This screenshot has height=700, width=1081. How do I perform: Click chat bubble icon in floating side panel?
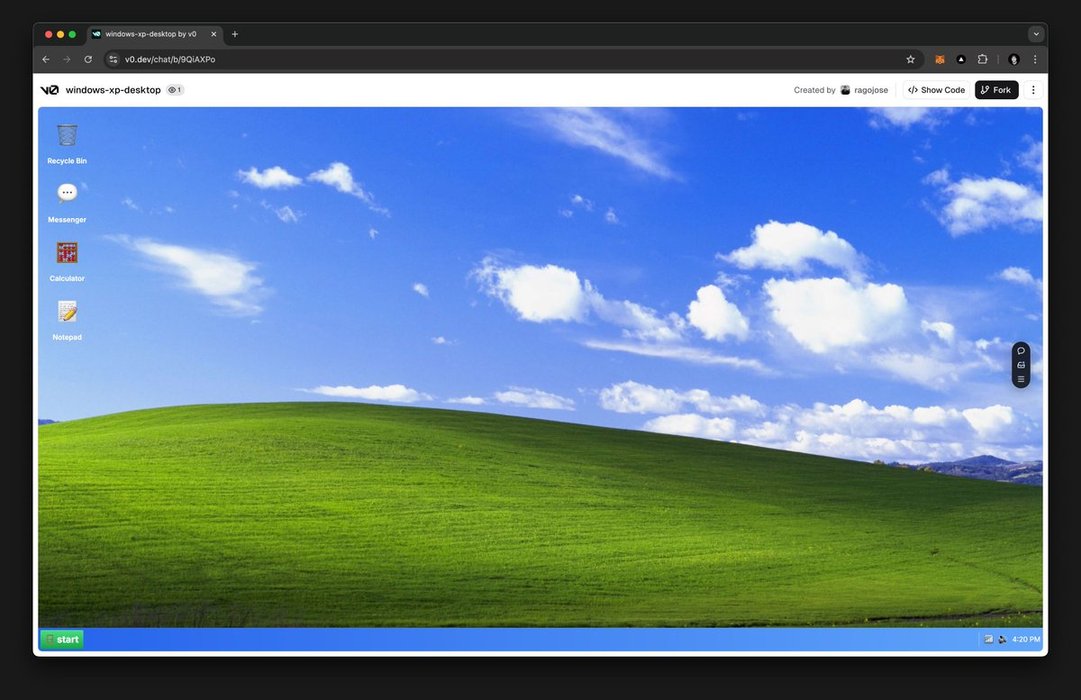(1021, 351)
